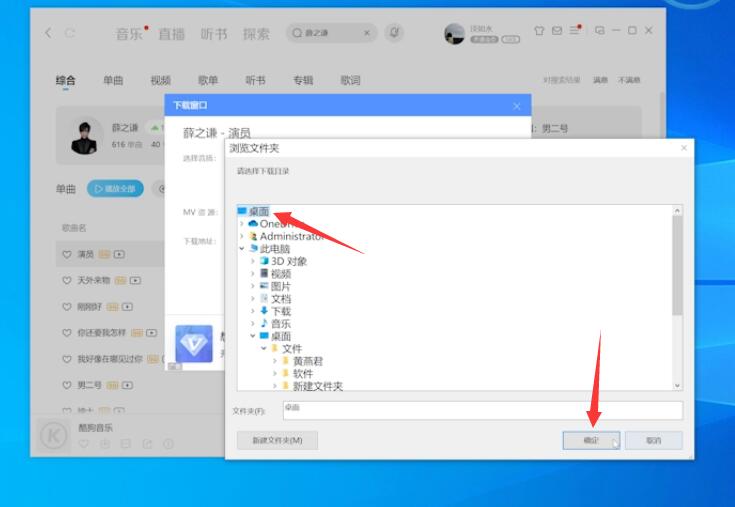Switch to the 专辑 results tab

point(303,81)
